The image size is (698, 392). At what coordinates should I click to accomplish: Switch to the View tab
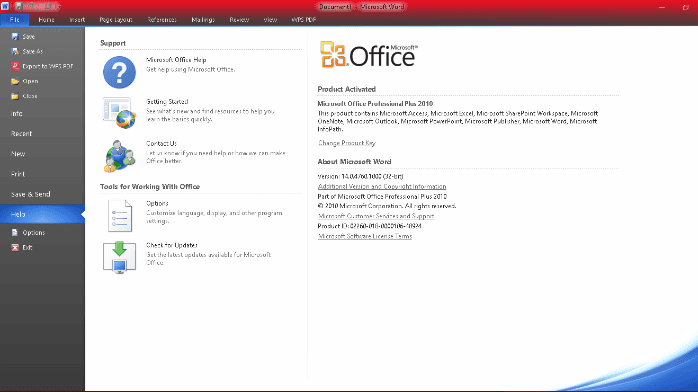pyautogui.click(x=270, y=20)
